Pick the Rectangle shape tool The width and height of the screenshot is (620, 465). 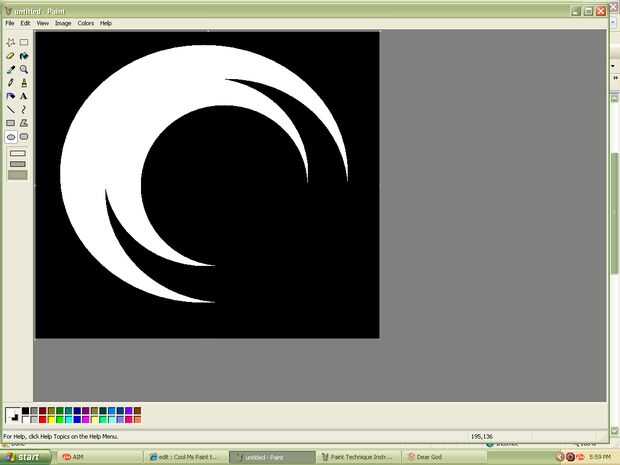11,123
